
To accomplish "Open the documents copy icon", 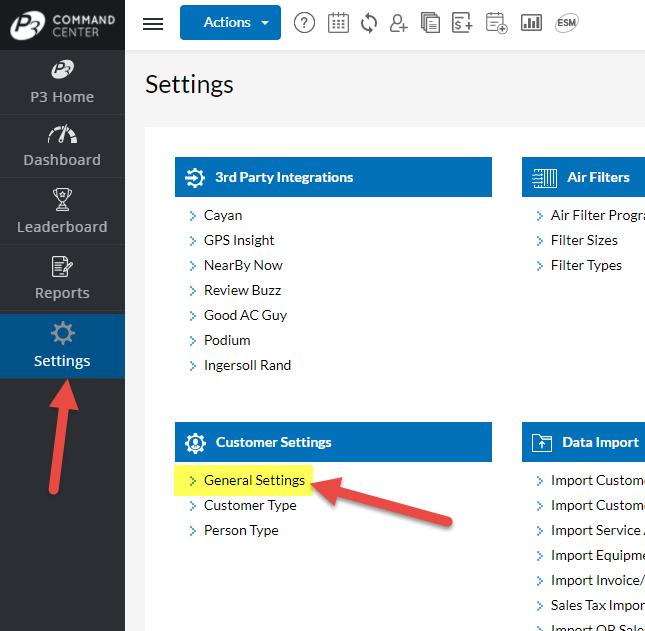I will click(430, 23).
